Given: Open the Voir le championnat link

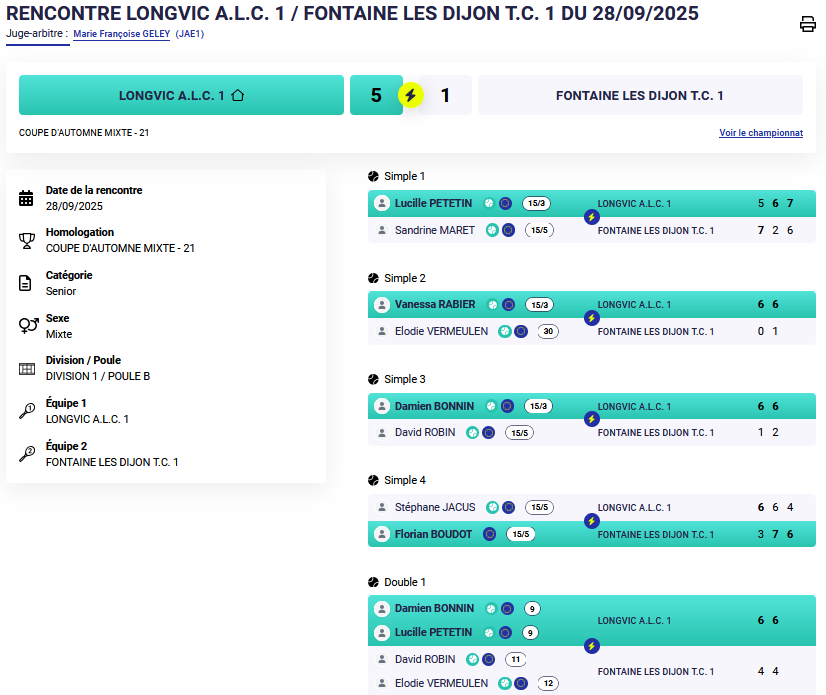Looking at the screenshot, I should pyautogui.click(x=760, y=133).
